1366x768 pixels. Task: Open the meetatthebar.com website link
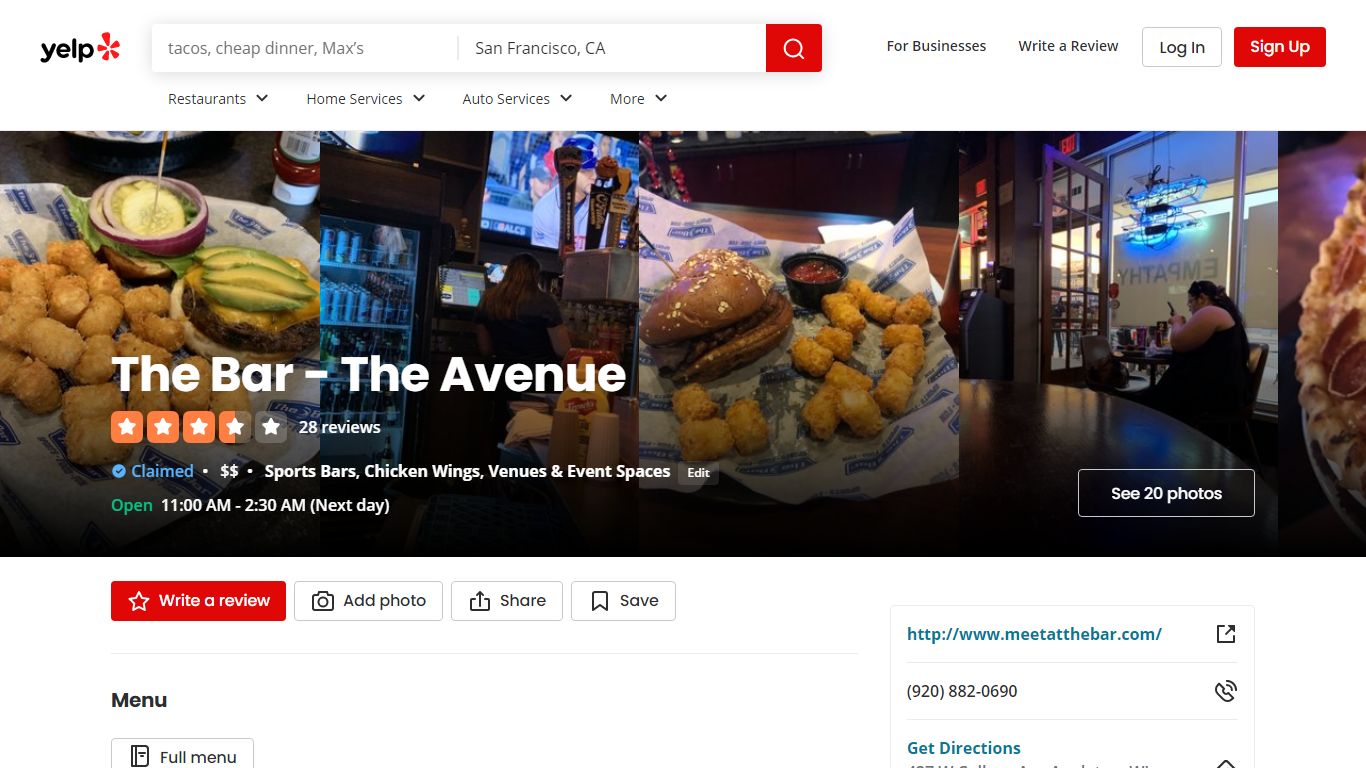tap(1034, 634)
